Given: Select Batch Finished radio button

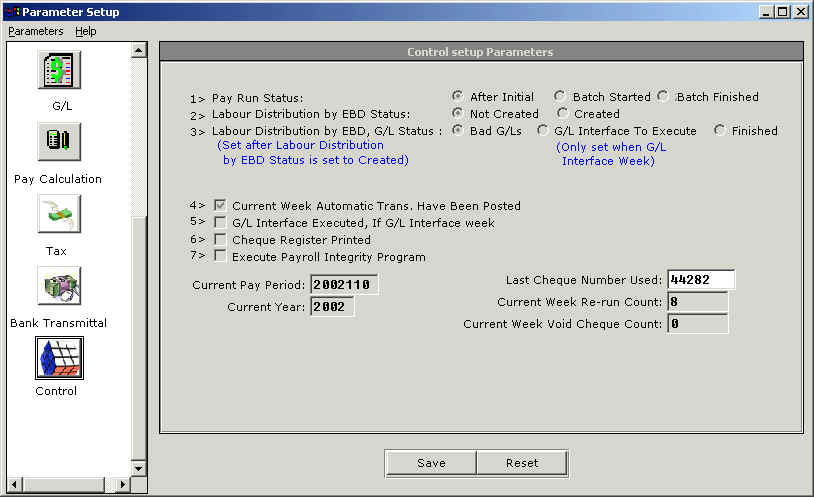Looking at the screenshot, I should 663,97.
